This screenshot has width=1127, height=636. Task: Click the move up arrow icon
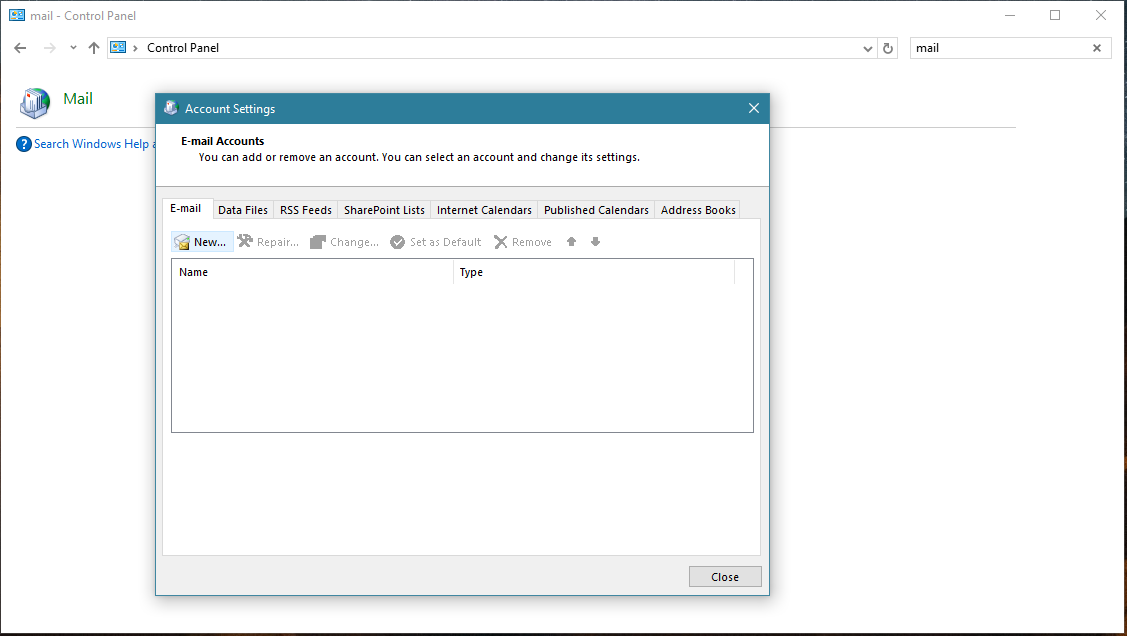point(572,242)
